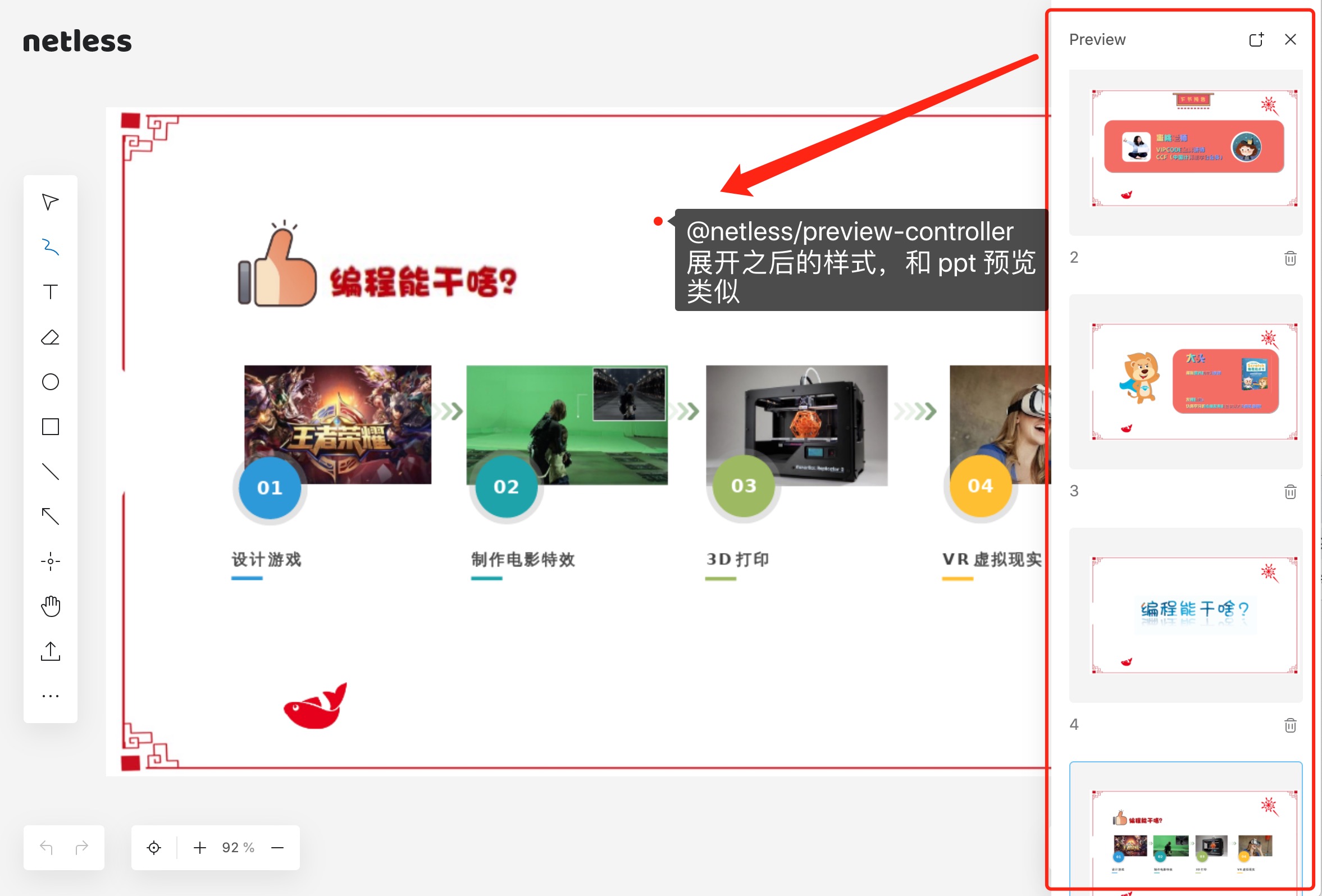
Task: Select the straight Line tool
Action: tap(50, 472)
